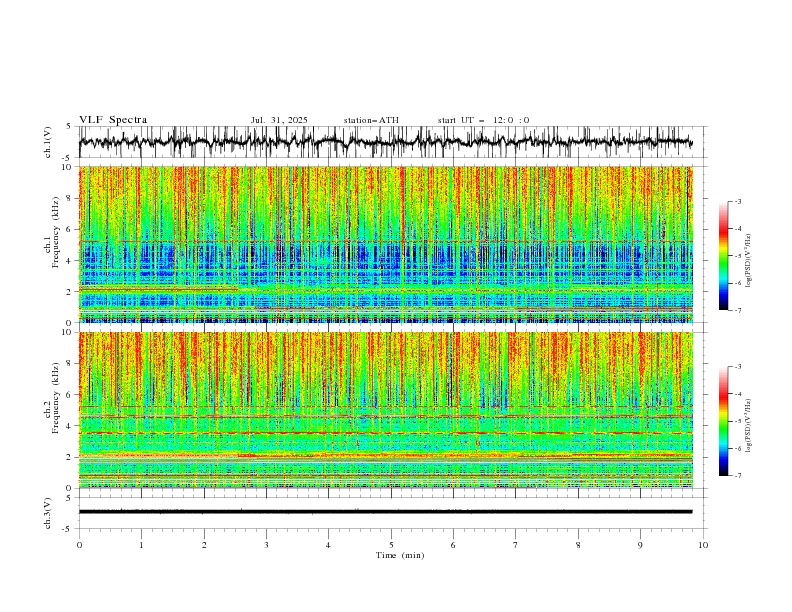Click the ch.1 spectrogram color scale bar
Image resolution: width=792 pixels, height=612 pixels.
coord(723,256)
